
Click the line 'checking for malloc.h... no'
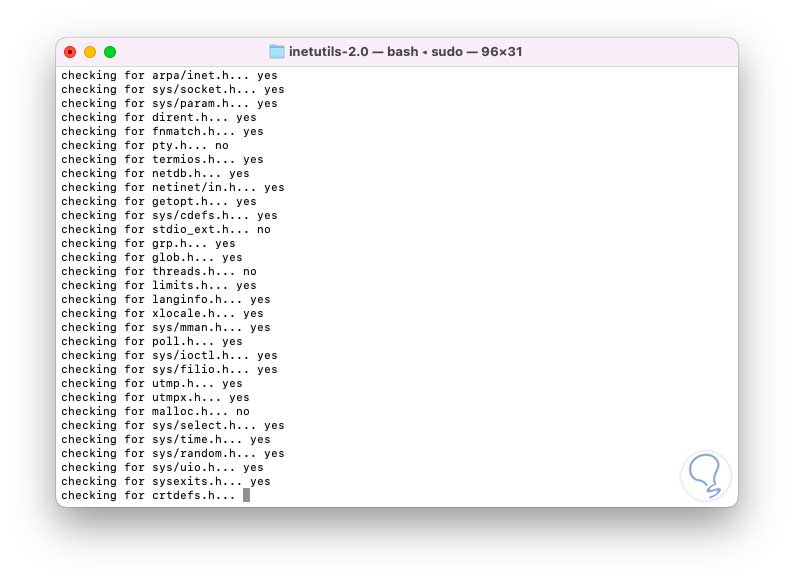155,412
